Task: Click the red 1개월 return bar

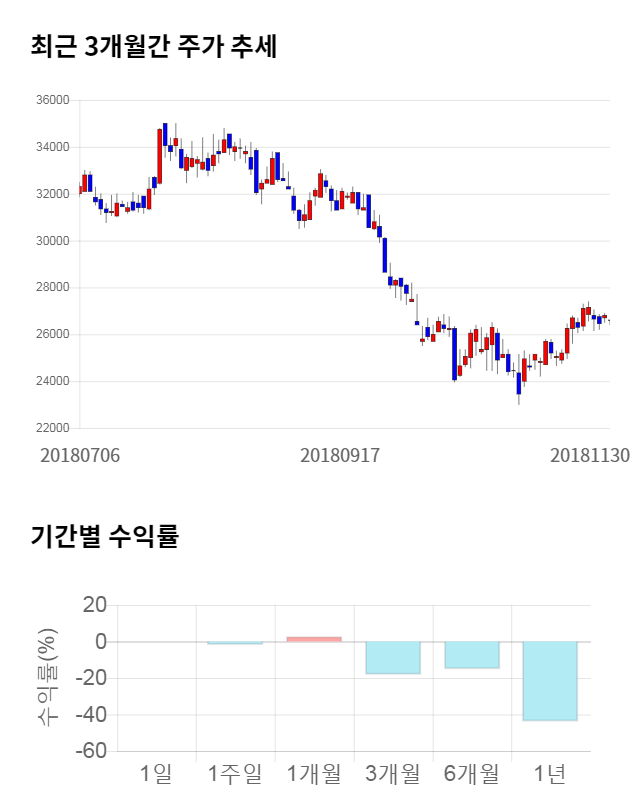Action: point(314,639)
